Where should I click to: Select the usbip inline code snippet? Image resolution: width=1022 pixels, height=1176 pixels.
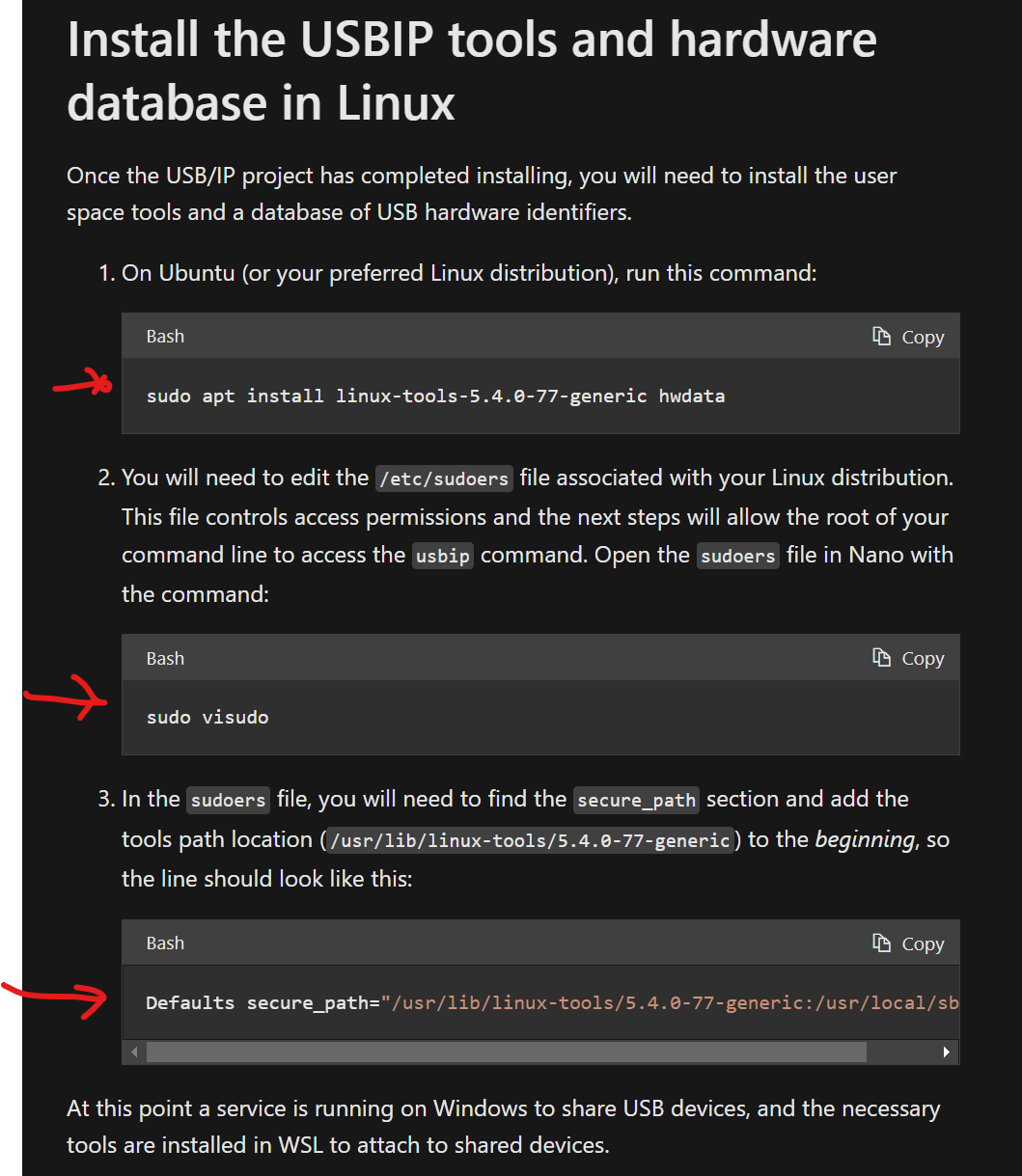pos(442,555)
